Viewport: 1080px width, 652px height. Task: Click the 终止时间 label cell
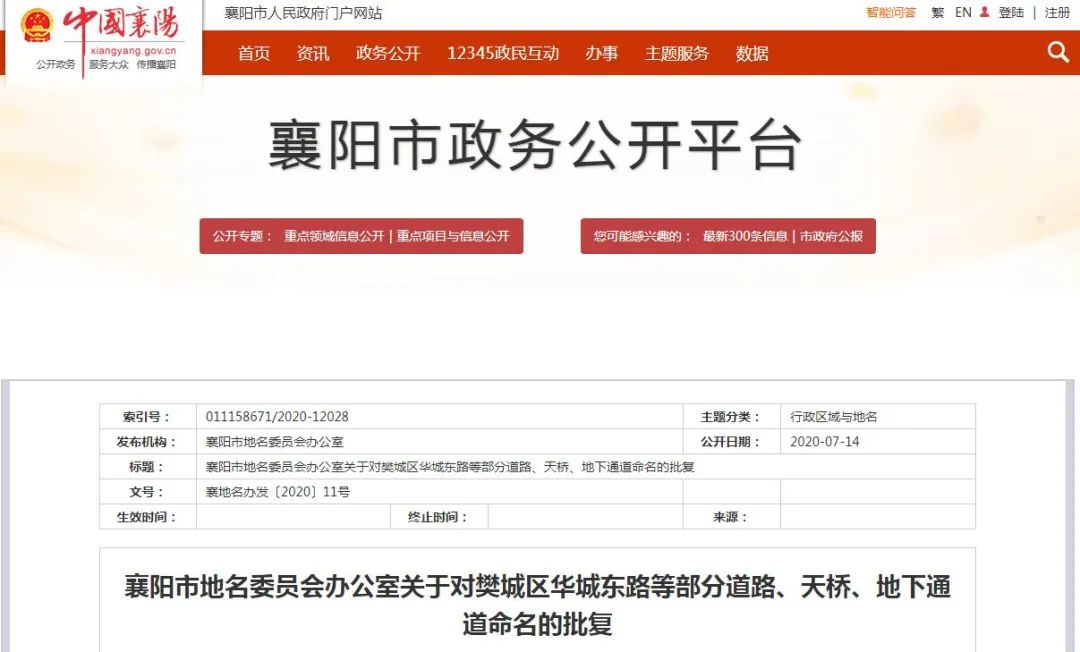tap(439, 517)
